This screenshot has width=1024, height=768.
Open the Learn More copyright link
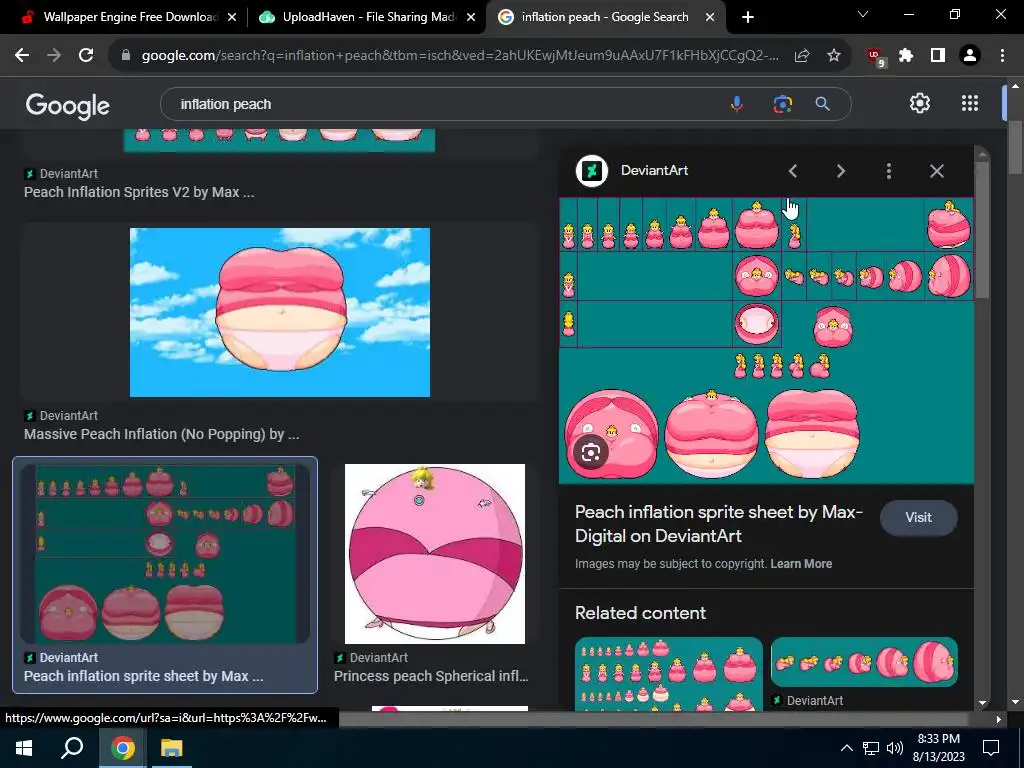(801, 564)
